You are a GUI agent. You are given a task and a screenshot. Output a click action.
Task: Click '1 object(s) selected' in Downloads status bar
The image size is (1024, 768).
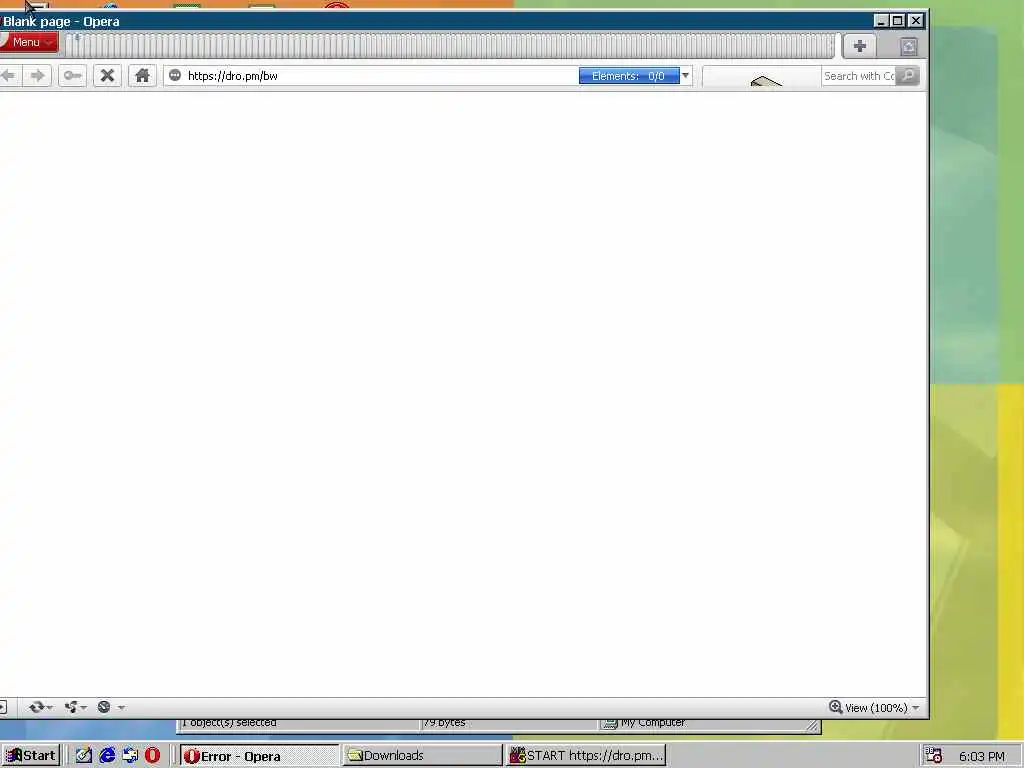coord(229,723)
